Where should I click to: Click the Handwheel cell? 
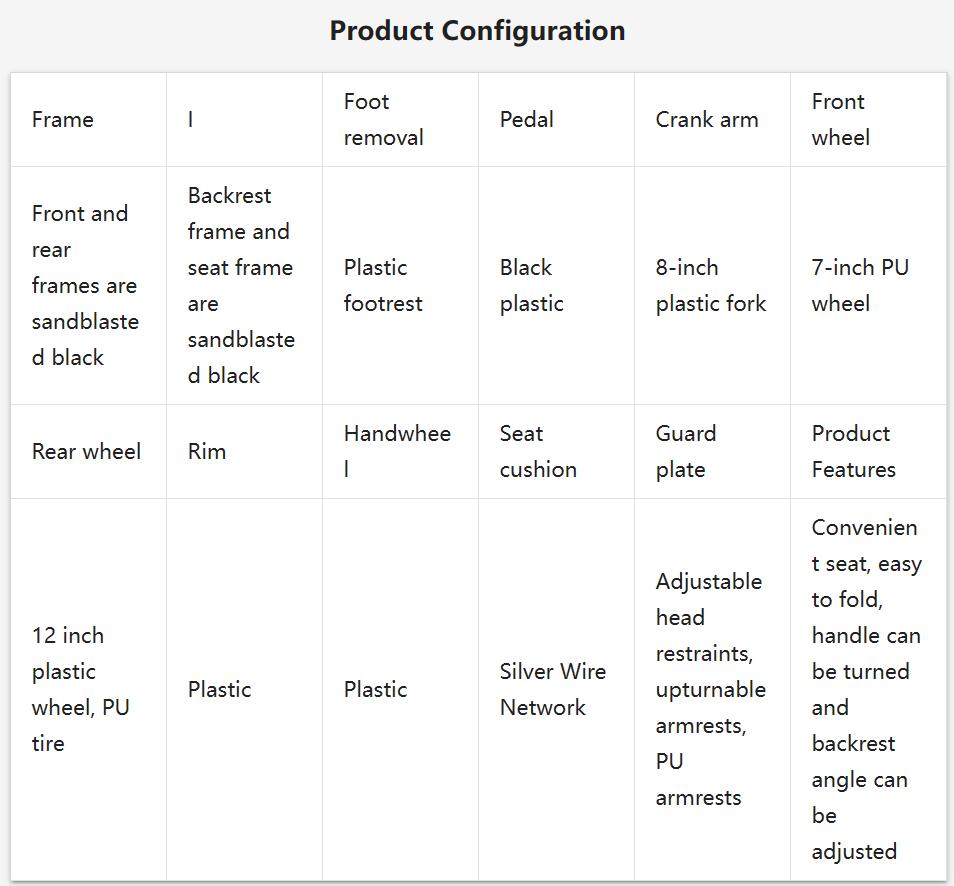400,452
